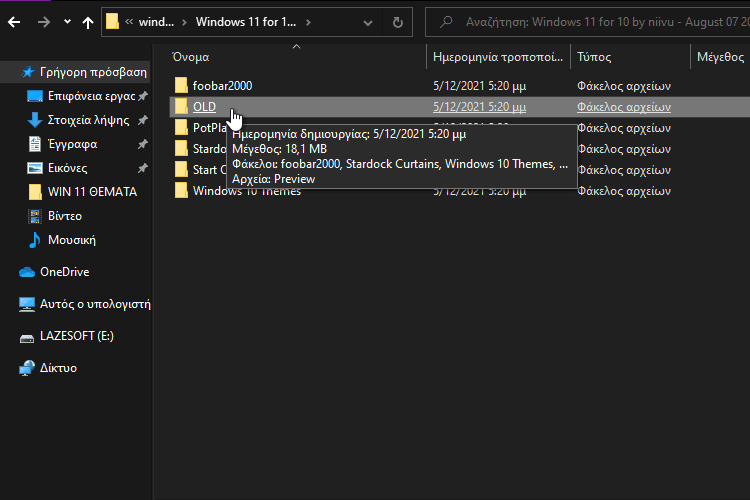Click the network icon in sidebar
750x500 pixels.
pos(27,368)
